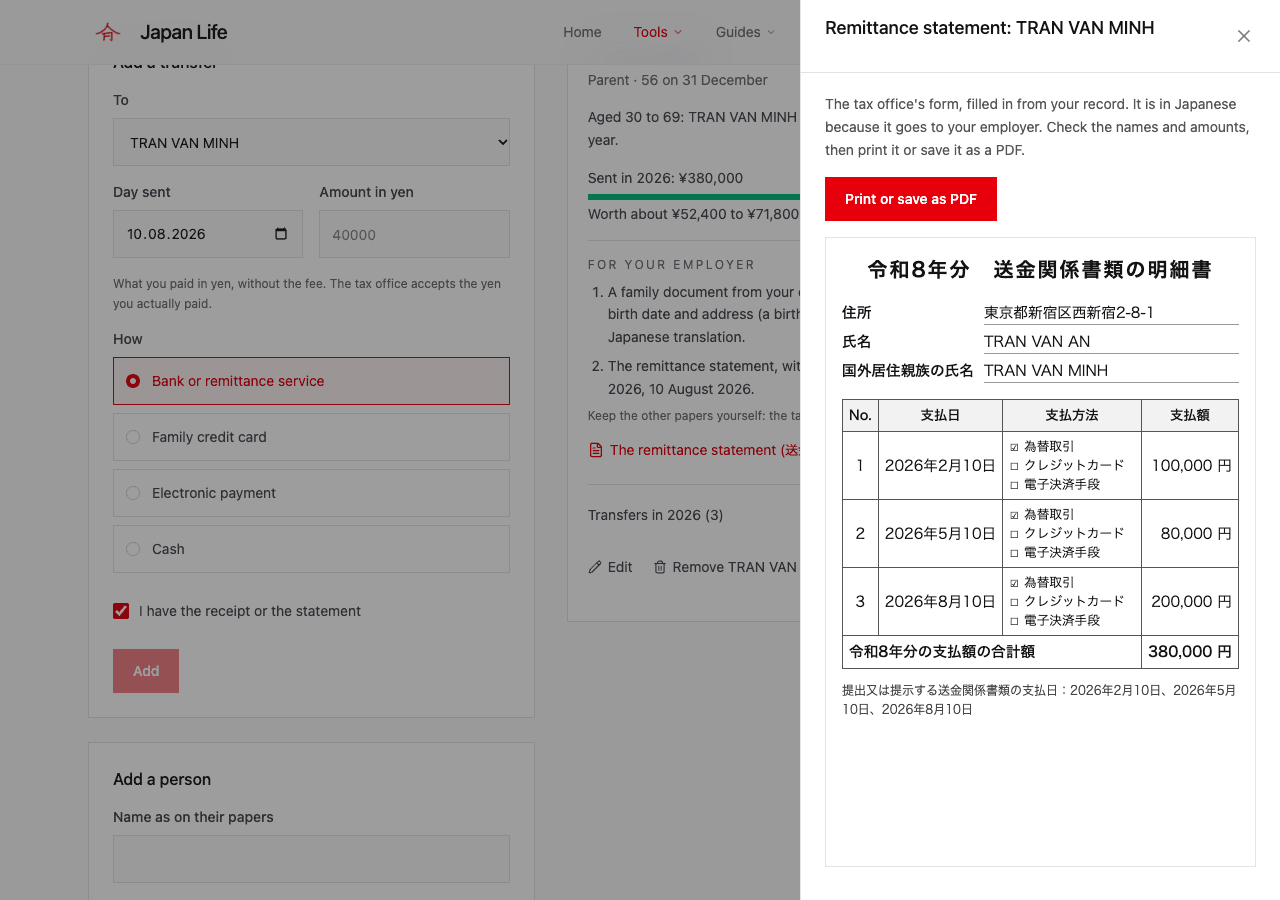Click Print or save as PDF
This screenshot has height=900, width=1280.
[x=911, y=199]
